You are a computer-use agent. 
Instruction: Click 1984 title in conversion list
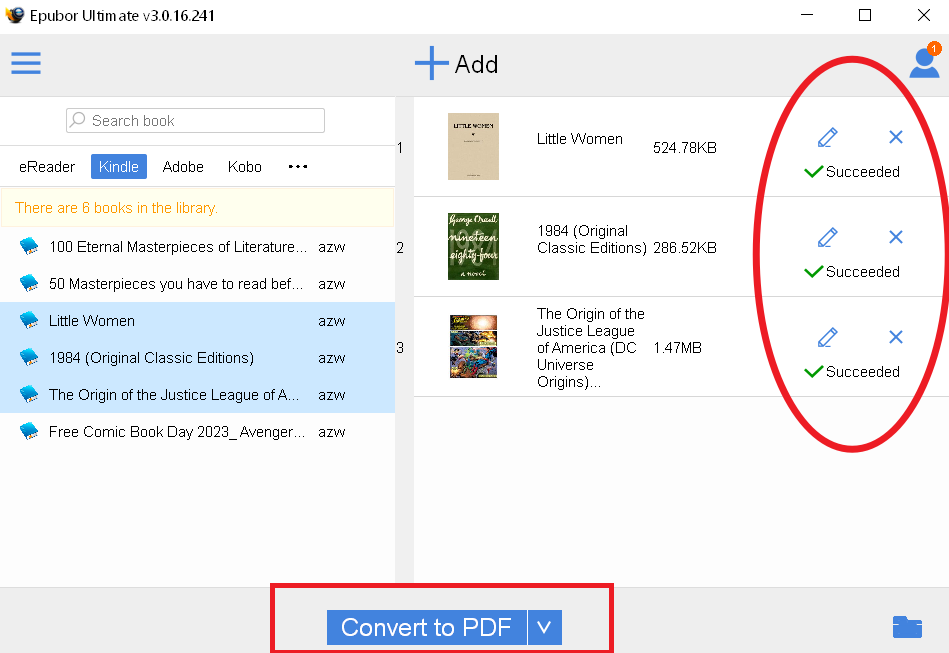[591, 239]
